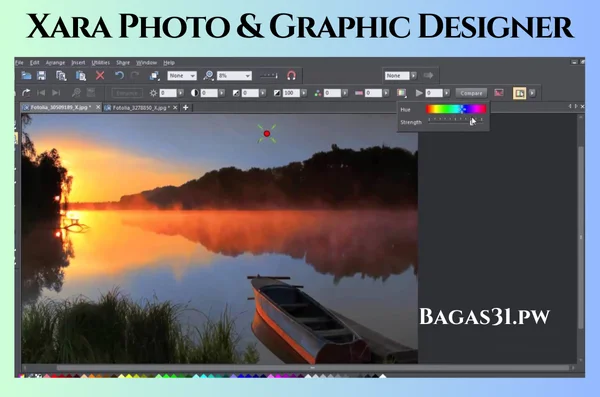Click the red levels histogram icon
This screenshot has width=600, height=397.
pos(499,93)
